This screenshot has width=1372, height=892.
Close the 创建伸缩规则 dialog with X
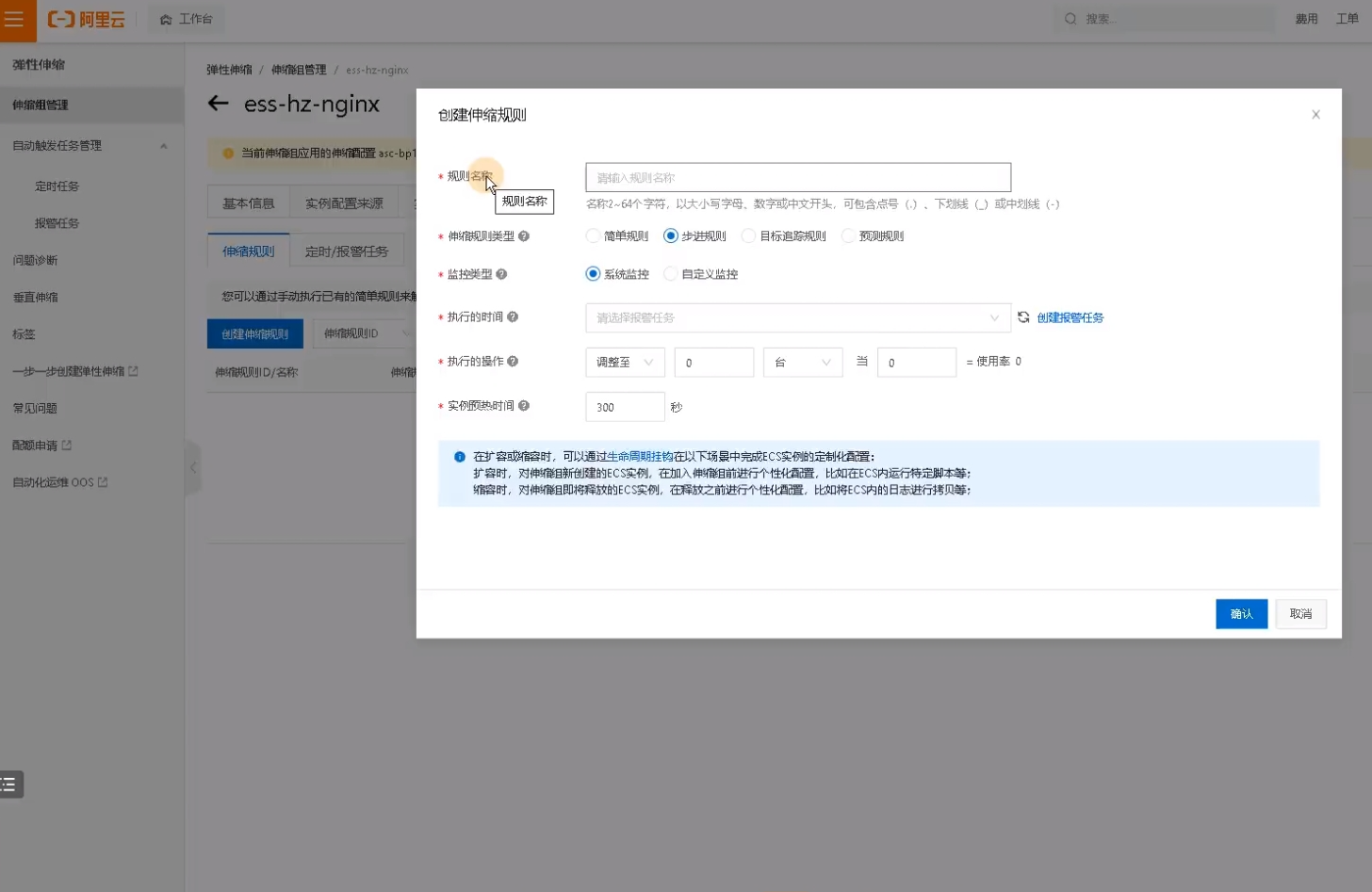(x=1315, y=115)
